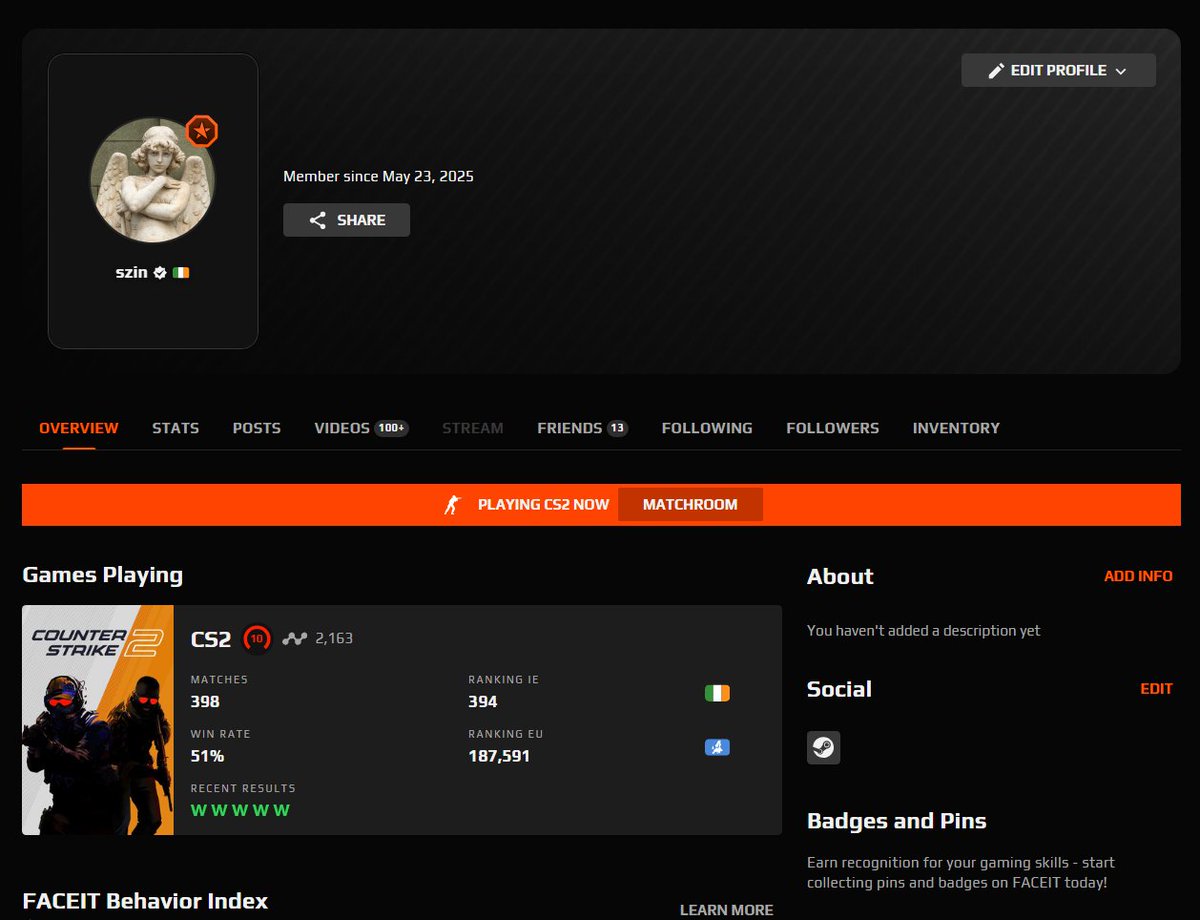
Task: Click the szin username text
Action: 132,272
